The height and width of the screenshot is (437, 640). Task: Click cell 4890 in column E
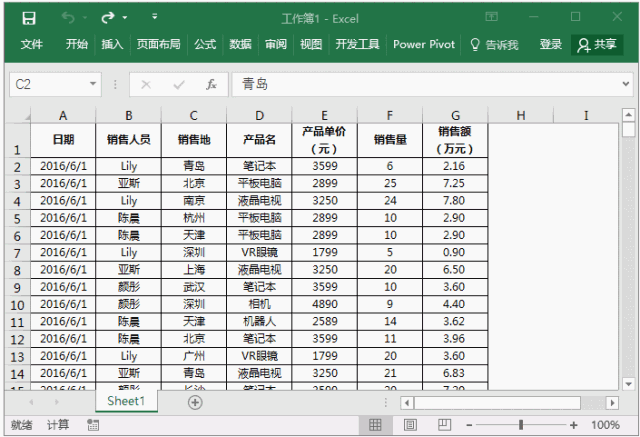coord(325,304)
